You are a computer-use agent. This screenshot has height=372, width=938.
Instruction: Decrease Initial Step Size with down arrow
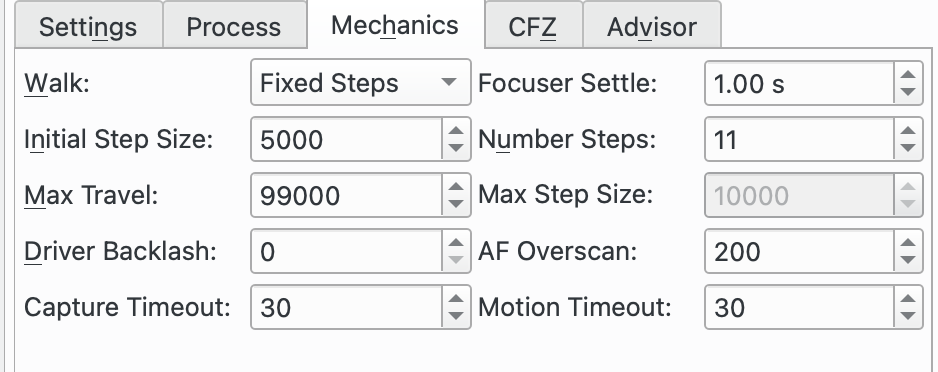point(456,148)
